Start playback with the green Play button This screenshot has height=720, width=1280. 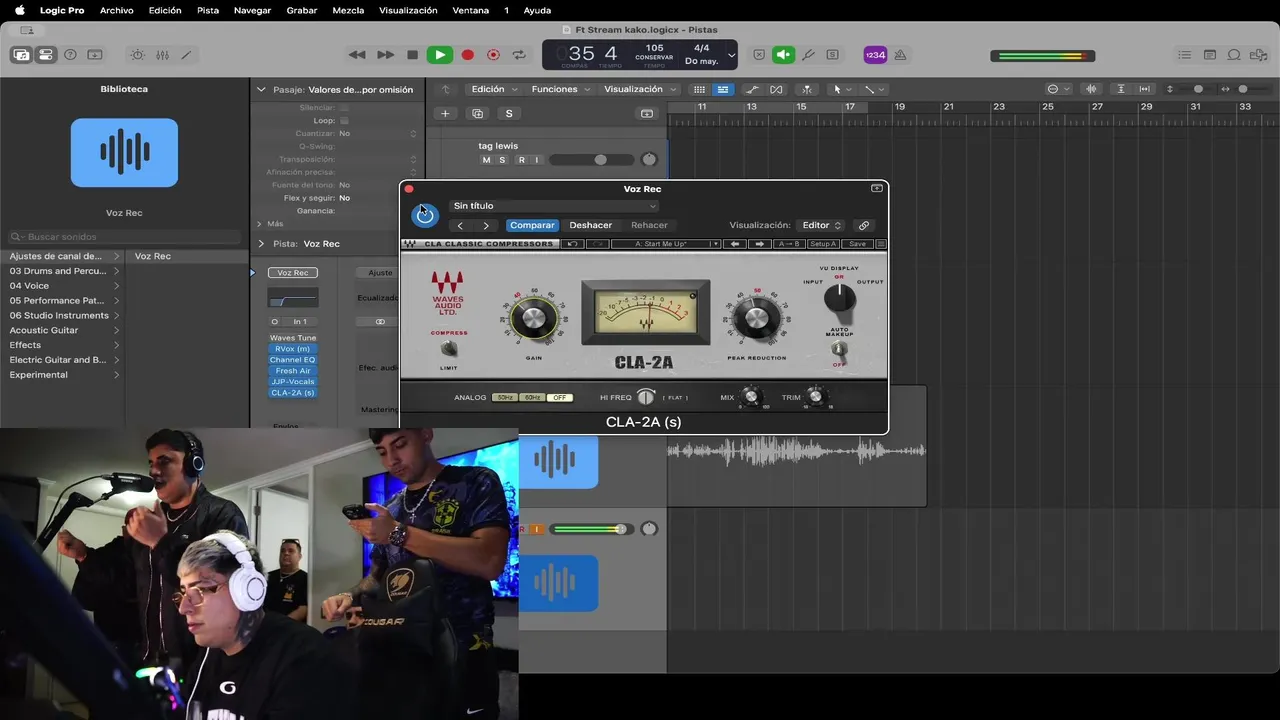pos(439,55)
